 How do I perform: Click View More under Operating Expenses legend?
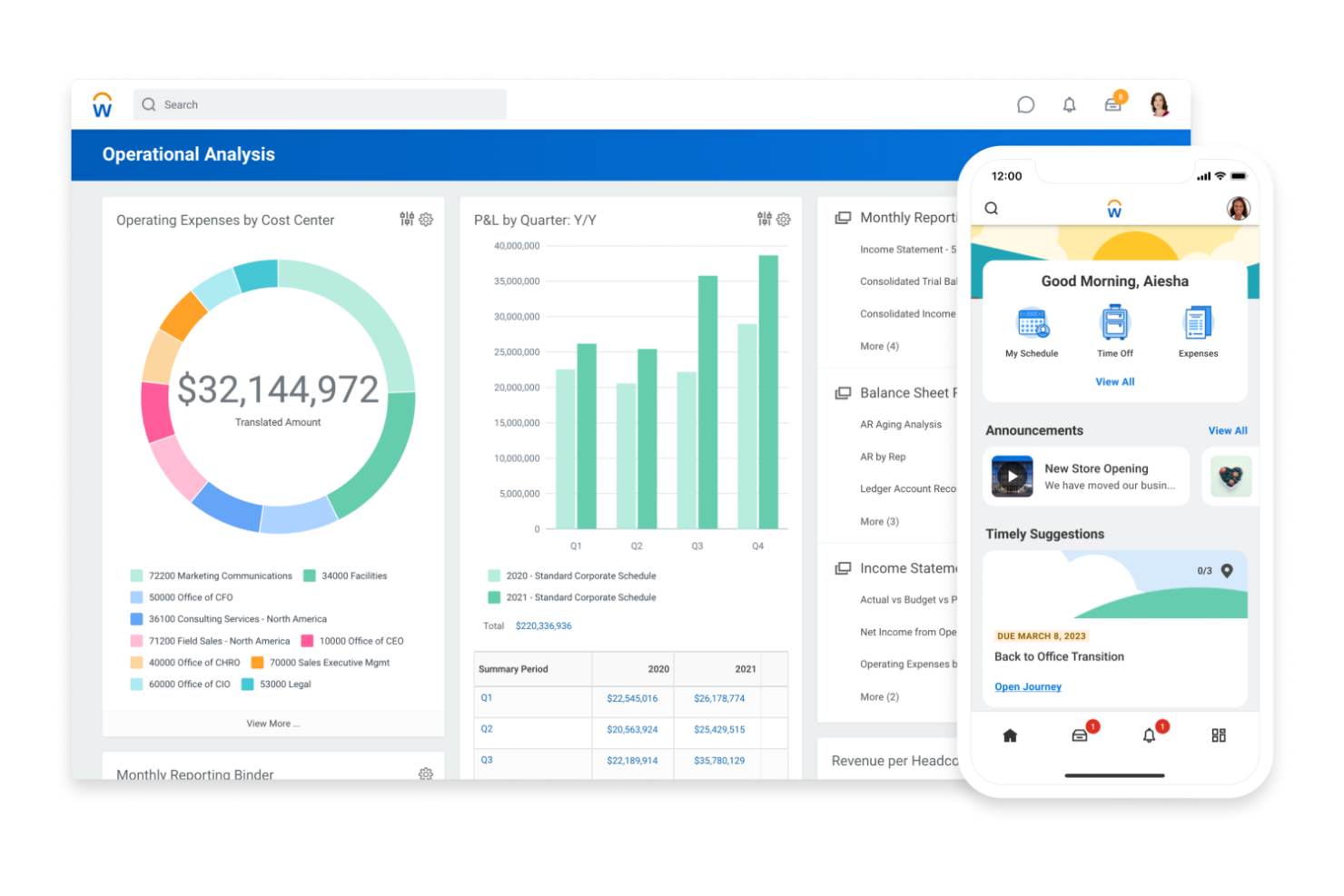point(273,724)
